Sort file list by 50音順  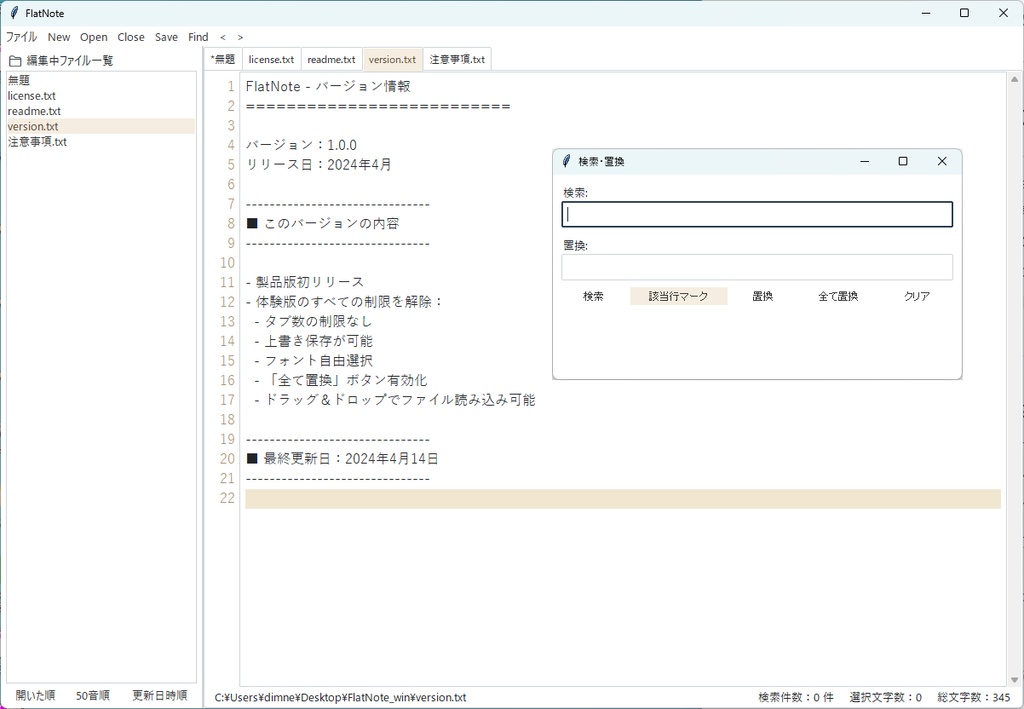click(93, 694)
